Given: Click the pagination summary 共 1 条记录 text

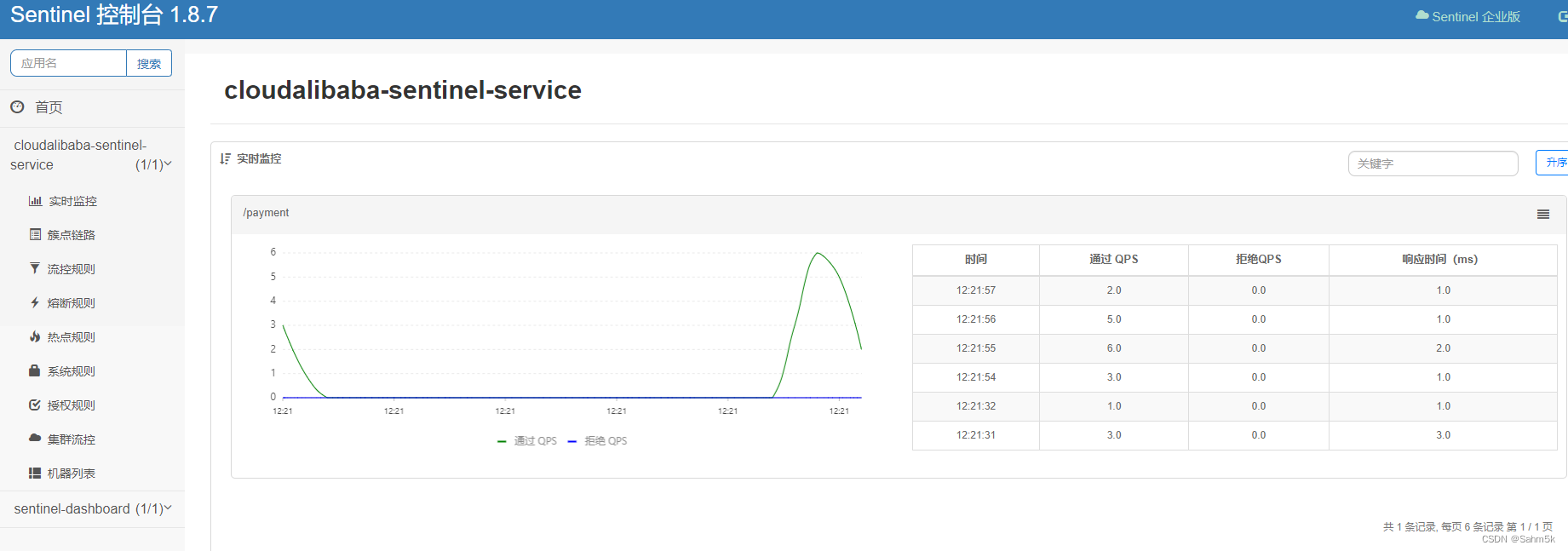Looking at the screenshot, I should coord(1467,527).
